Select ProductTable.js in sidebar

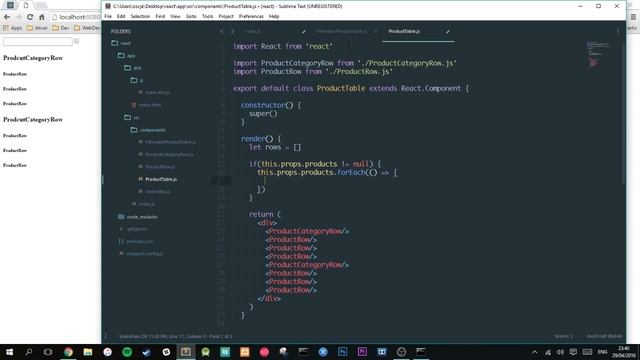click(161, 179)
